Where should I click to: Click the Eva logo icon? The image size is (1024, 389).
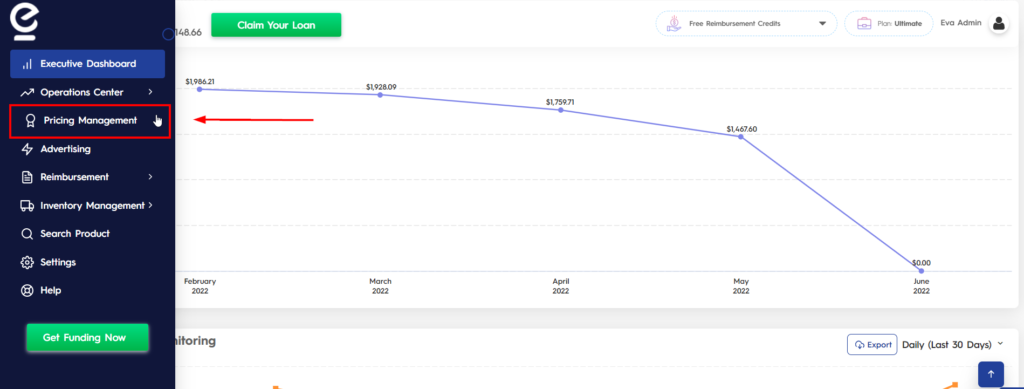click(24, 21)
